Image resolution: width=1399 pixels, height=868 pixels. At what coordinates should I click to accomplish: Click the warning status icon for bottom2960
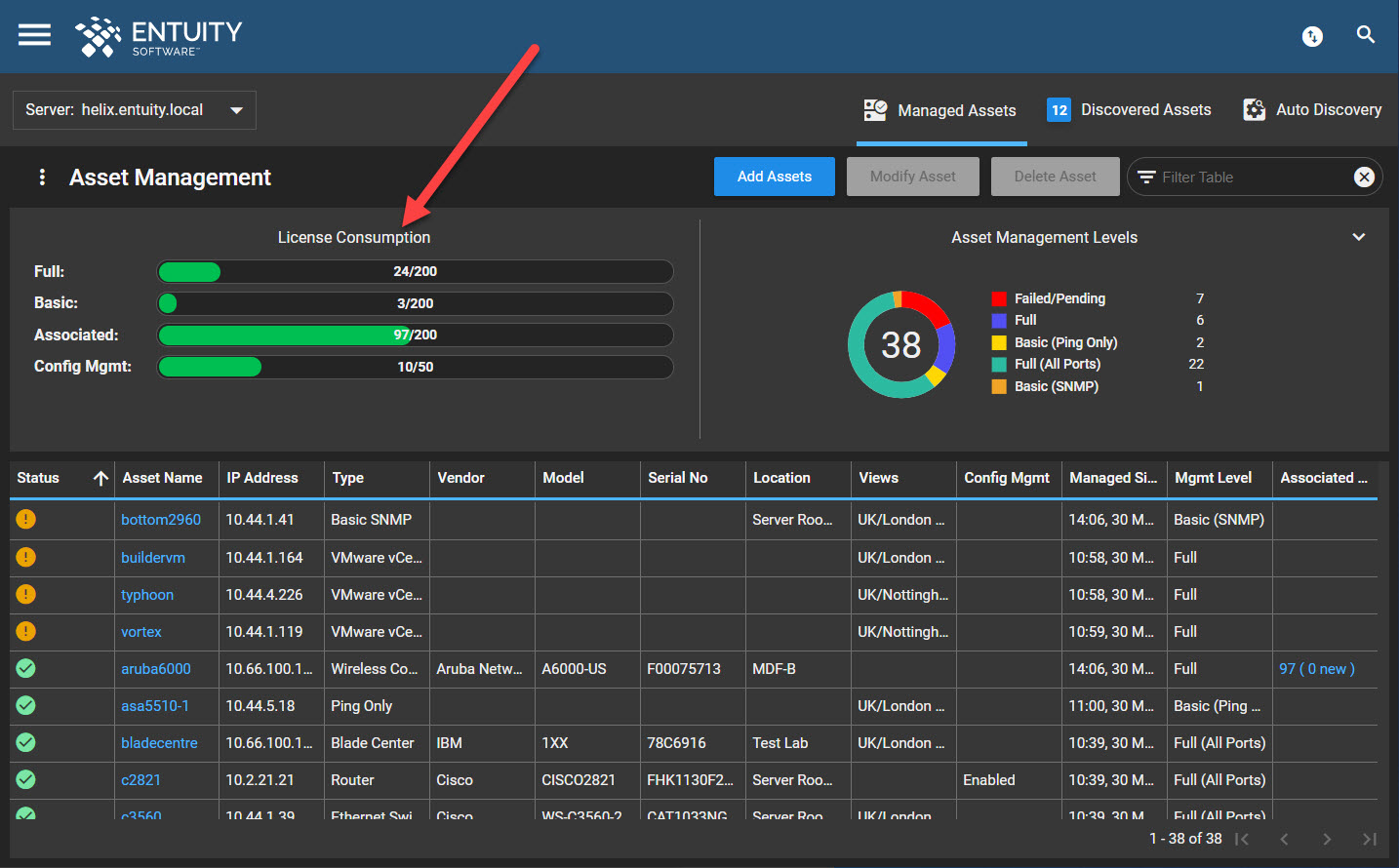pyautogui.click(x=26, y=519)
